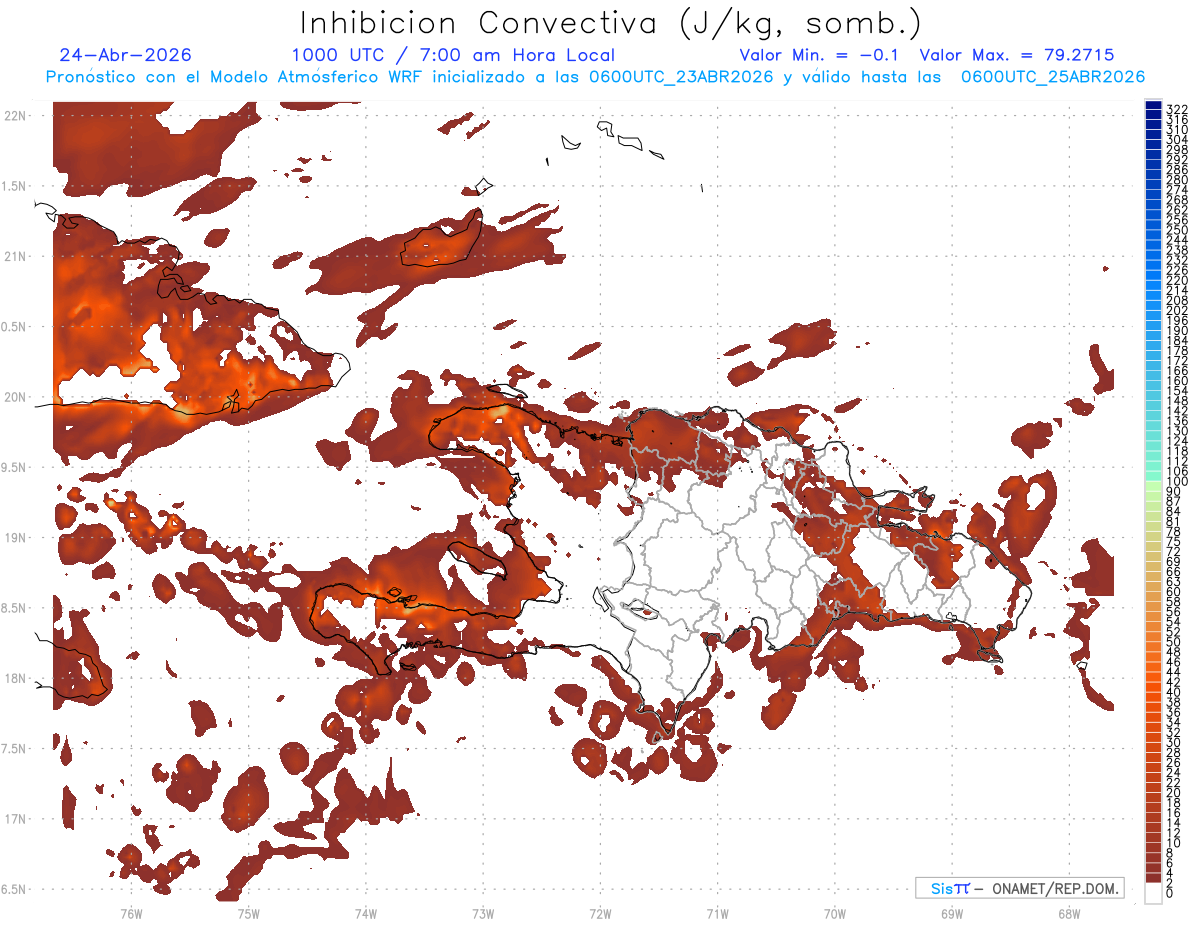This screenshot has height=927, width=1200.
Task: Click the 1000 UTC / 7:00 am Hora Local text
Action: (453, 55)
